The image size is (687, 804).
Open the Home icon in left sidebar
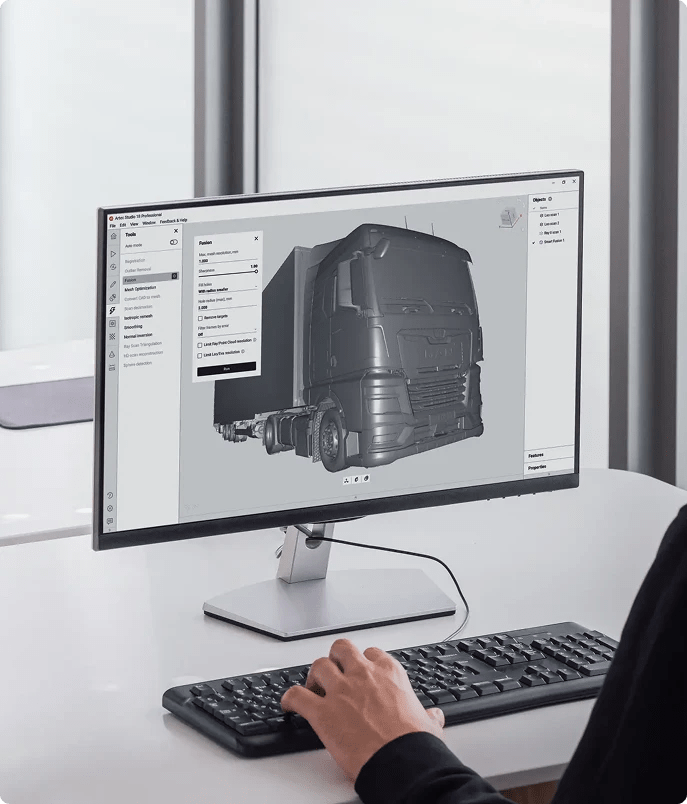pos(113,236)
